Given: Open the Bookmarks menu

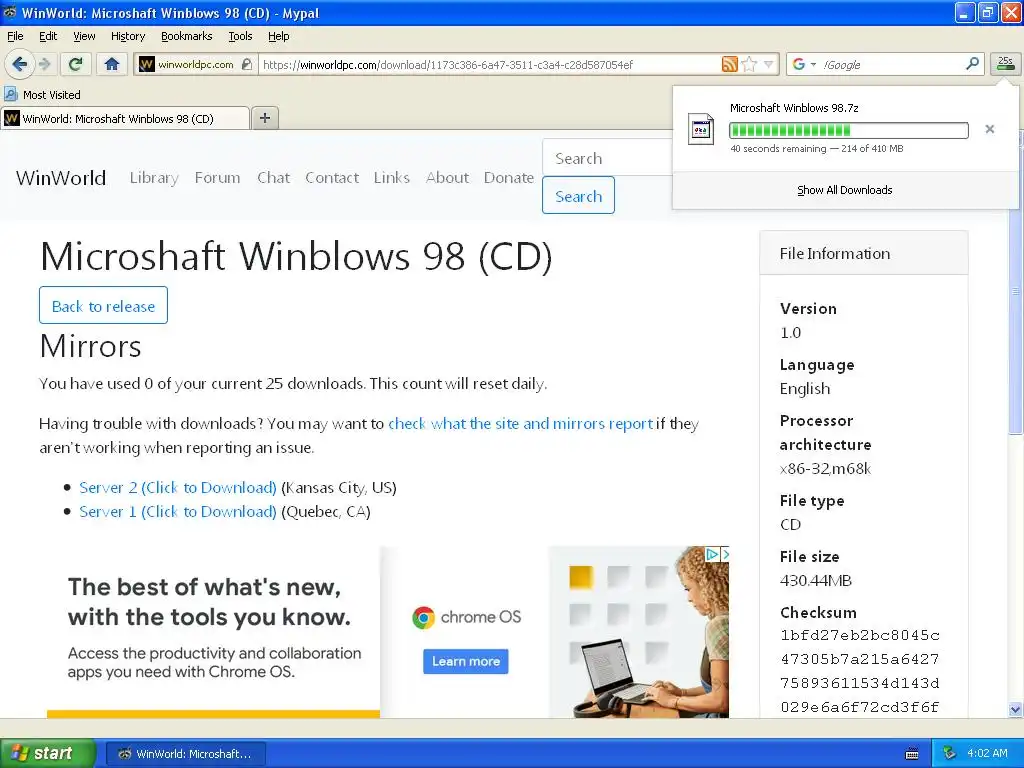Looking at the screenshot, I should 187,36.
